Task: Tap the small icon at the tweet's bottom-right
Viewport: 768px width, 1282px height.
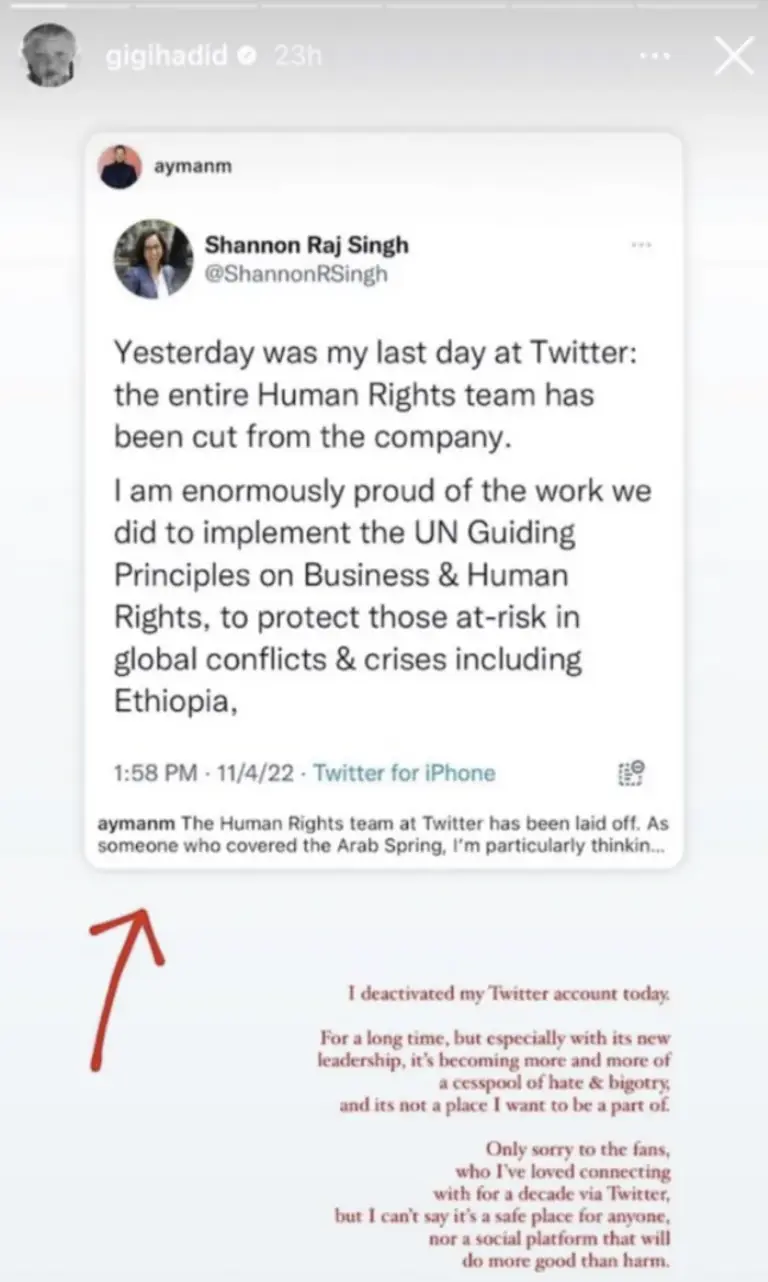Action: point(631,773)
